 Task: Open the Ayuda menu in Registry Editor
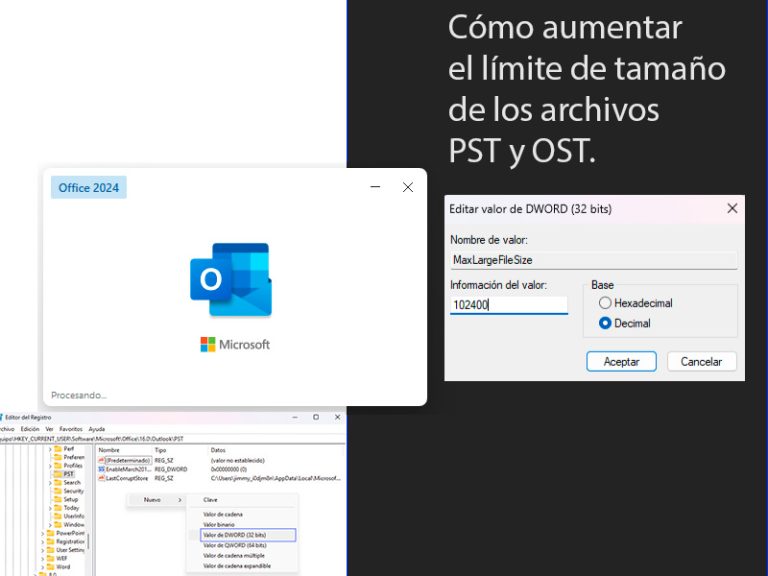96,429
